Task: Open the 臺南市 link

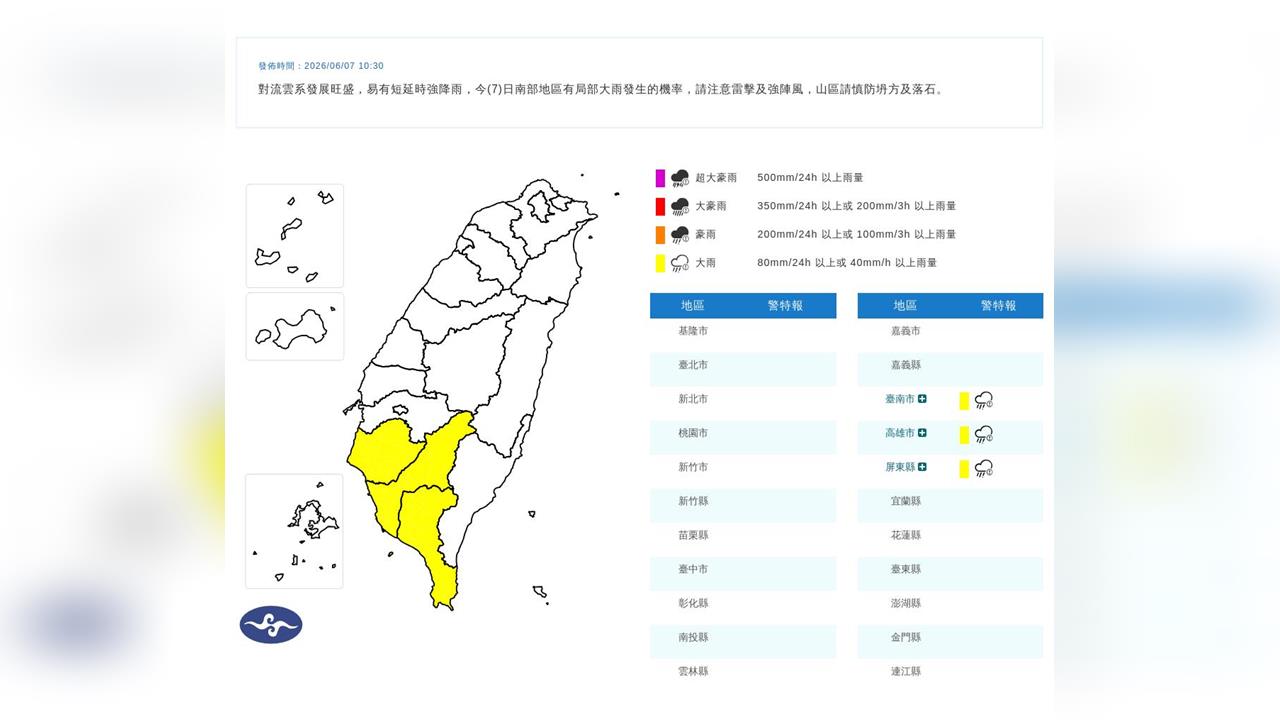Action: [900, 399]
